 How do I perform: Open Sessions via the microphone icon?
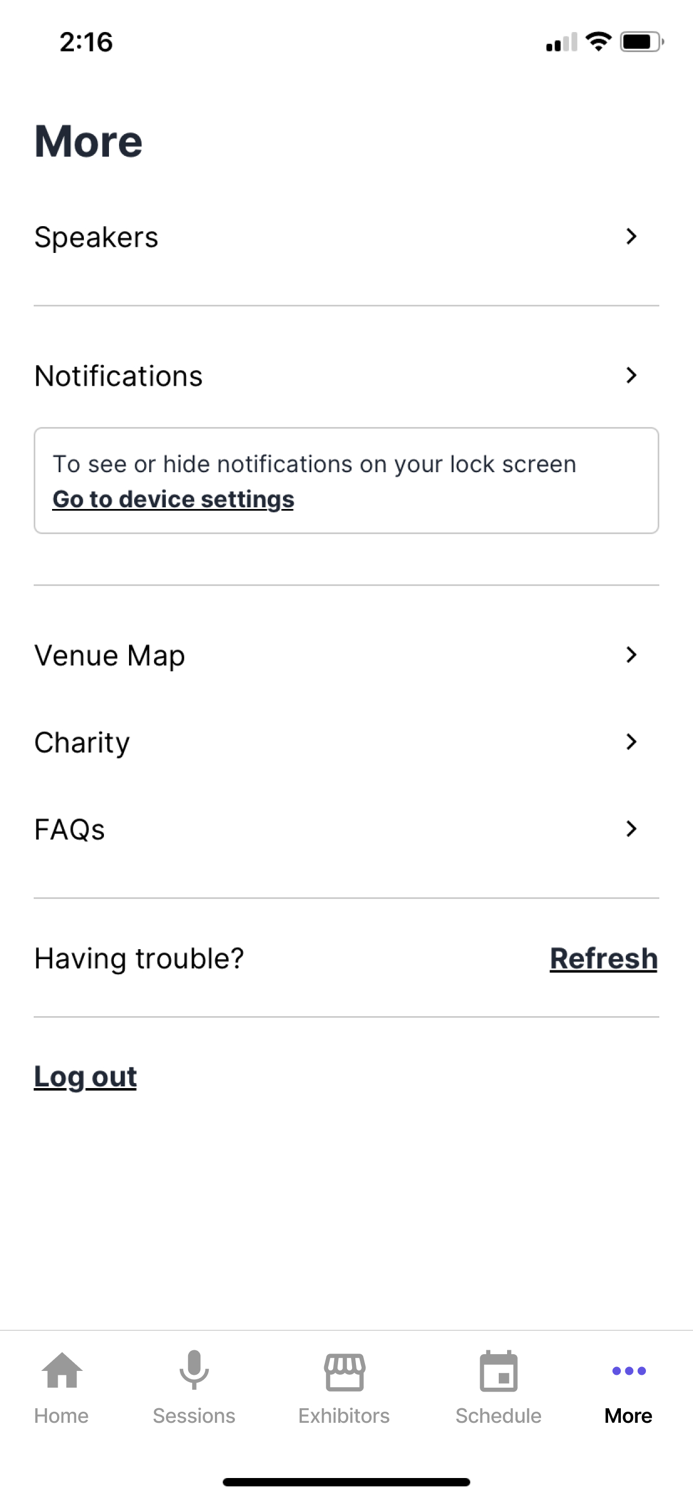tap(194, 1371)
